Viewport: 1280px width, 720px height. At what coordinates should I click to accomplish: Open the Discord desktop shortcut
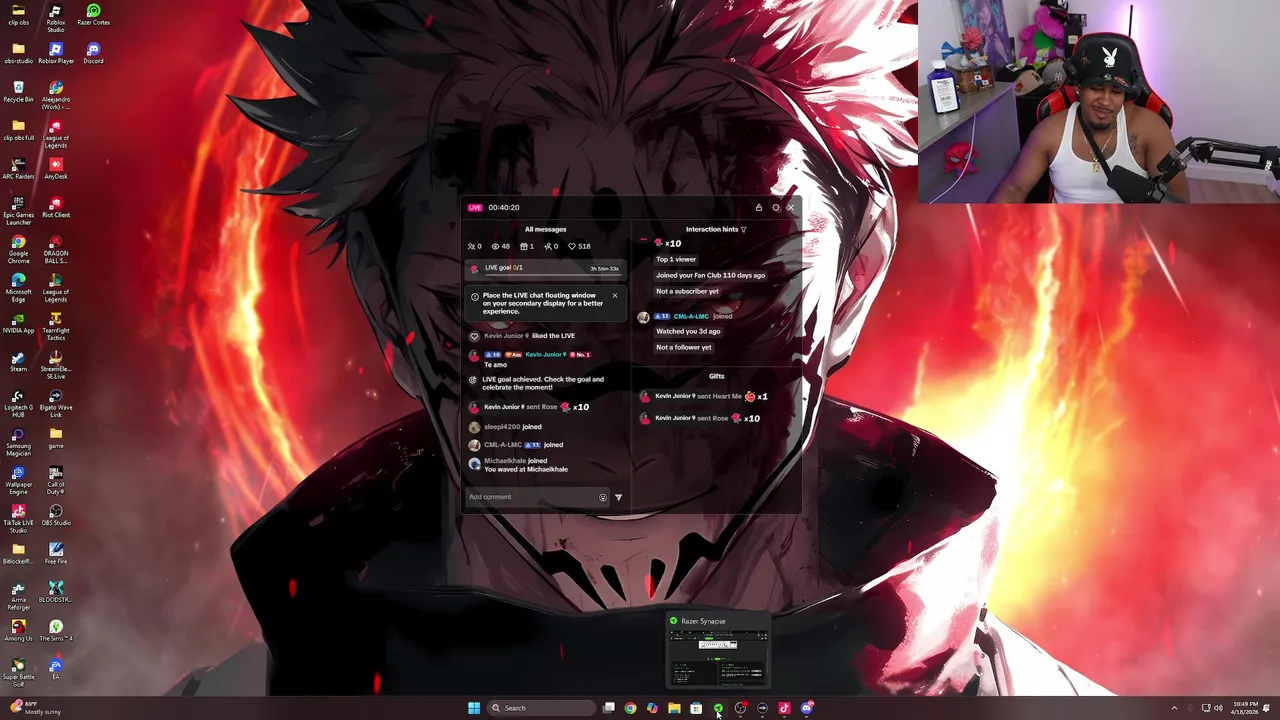coord(93,53)
